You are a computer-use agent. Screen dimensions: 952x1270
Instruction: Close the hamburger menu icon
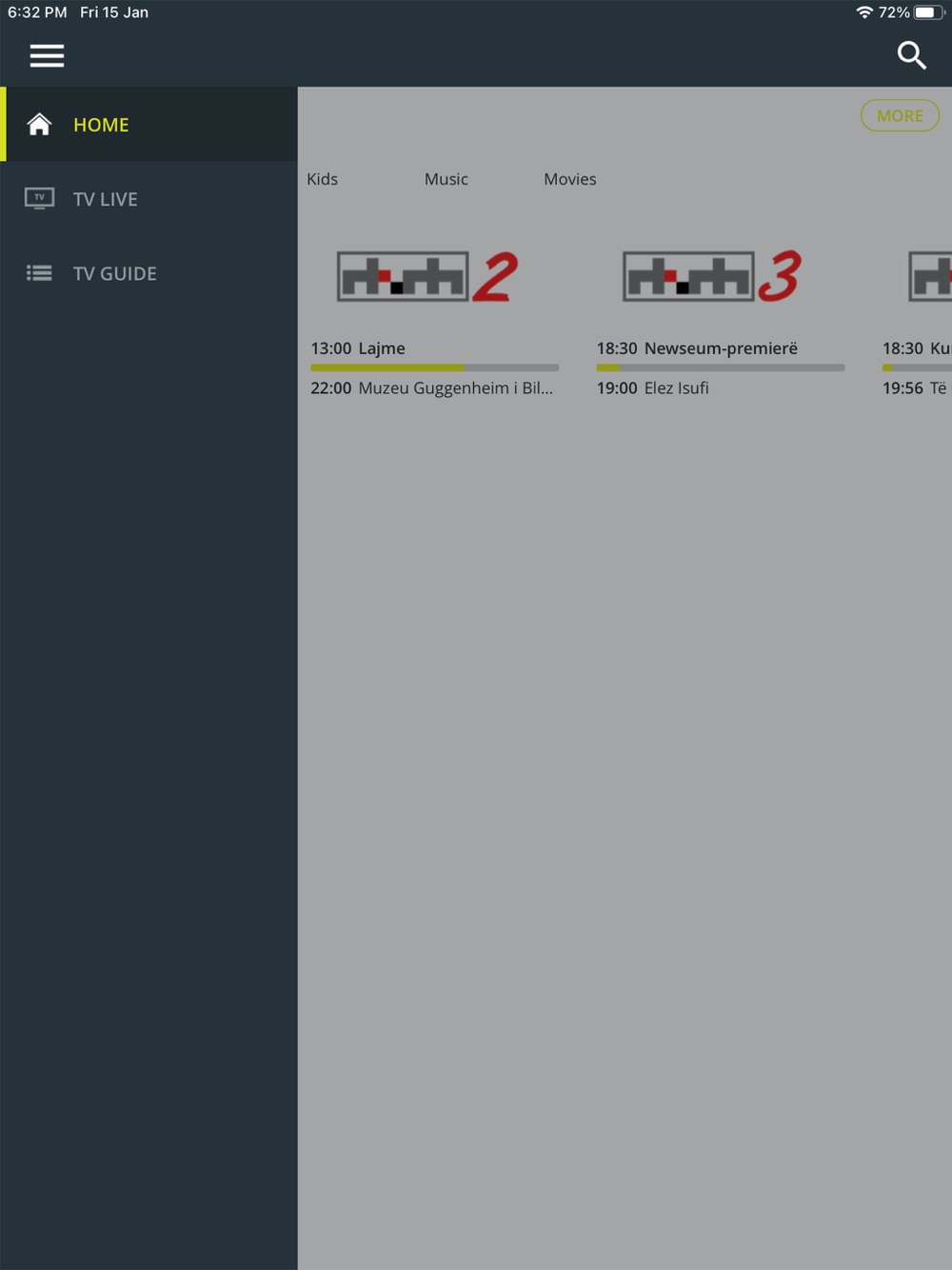(x=47, y=56)
